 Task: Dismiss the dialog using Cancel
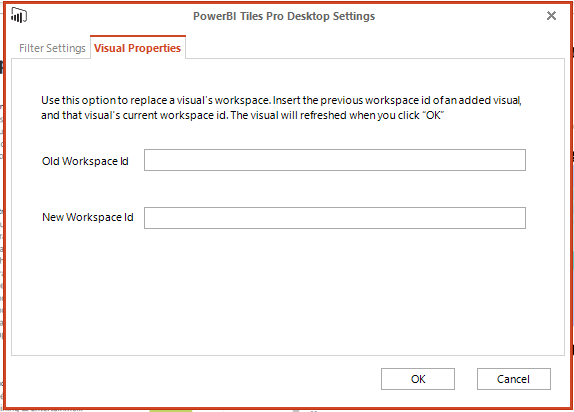point(514,379)
